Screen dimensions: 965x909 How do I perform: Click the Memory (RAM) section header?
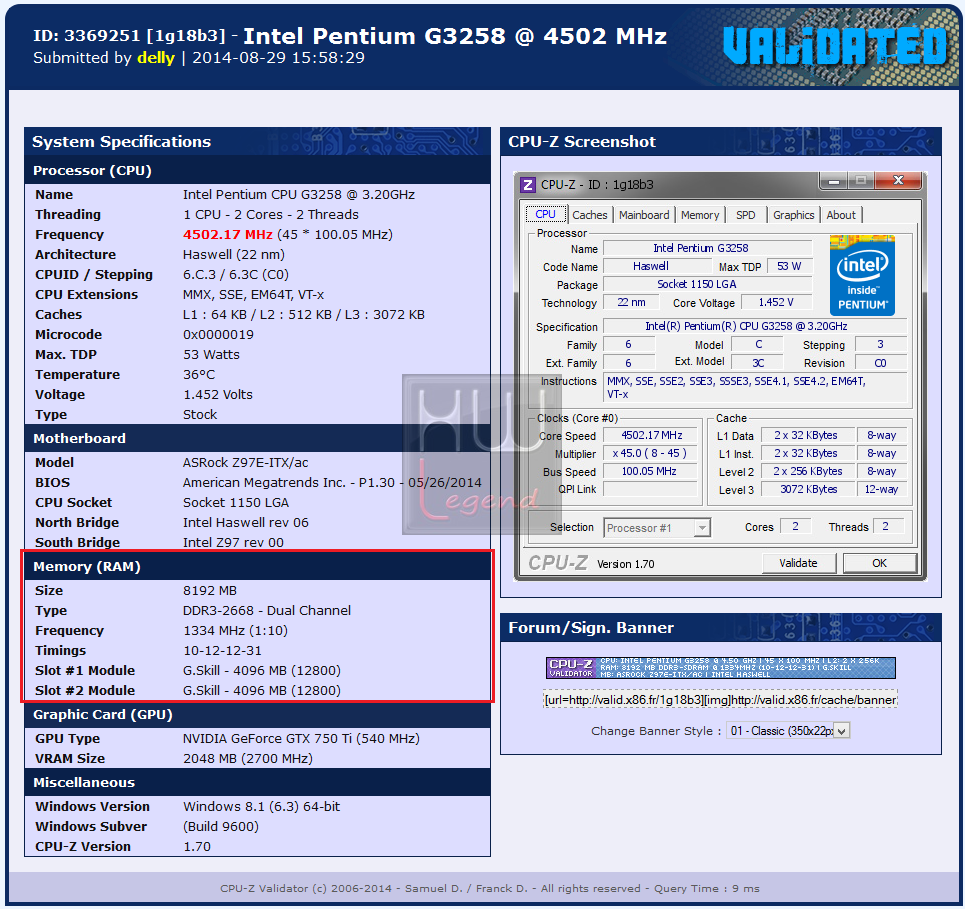257,566
